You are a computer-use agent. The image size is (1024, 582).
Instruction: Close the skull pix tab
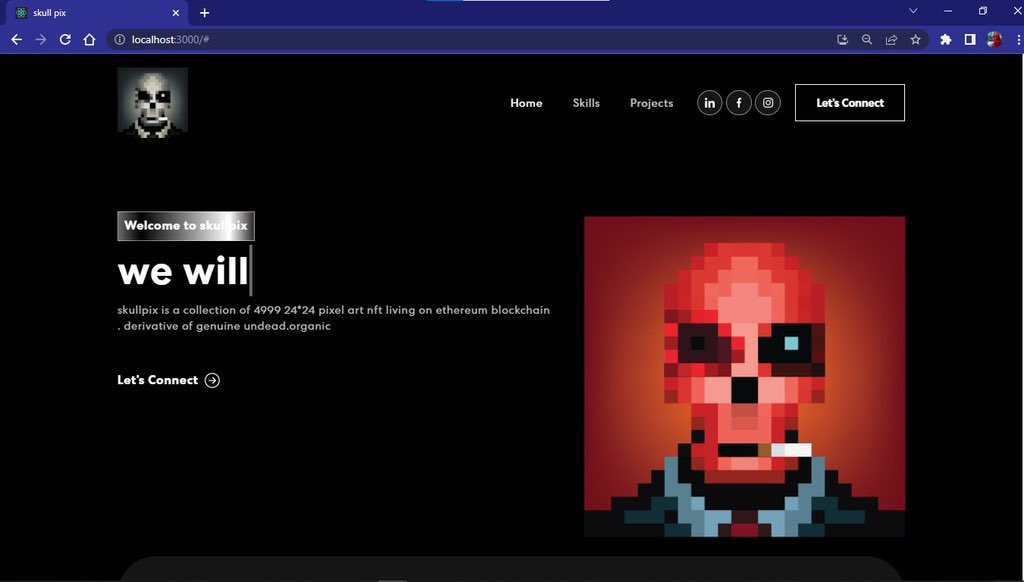coord(176,13)
